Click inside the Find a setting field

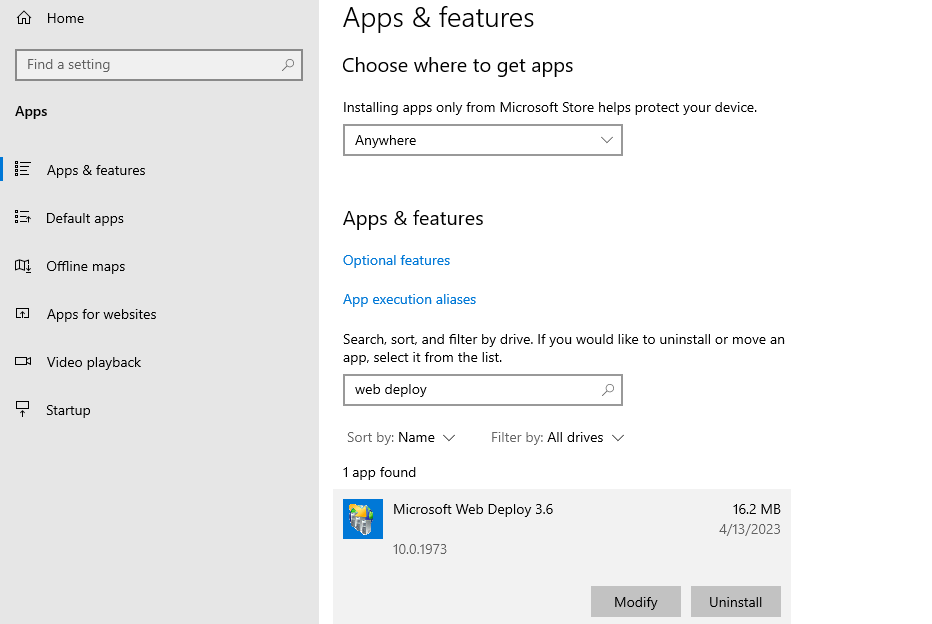click(159, 65)
